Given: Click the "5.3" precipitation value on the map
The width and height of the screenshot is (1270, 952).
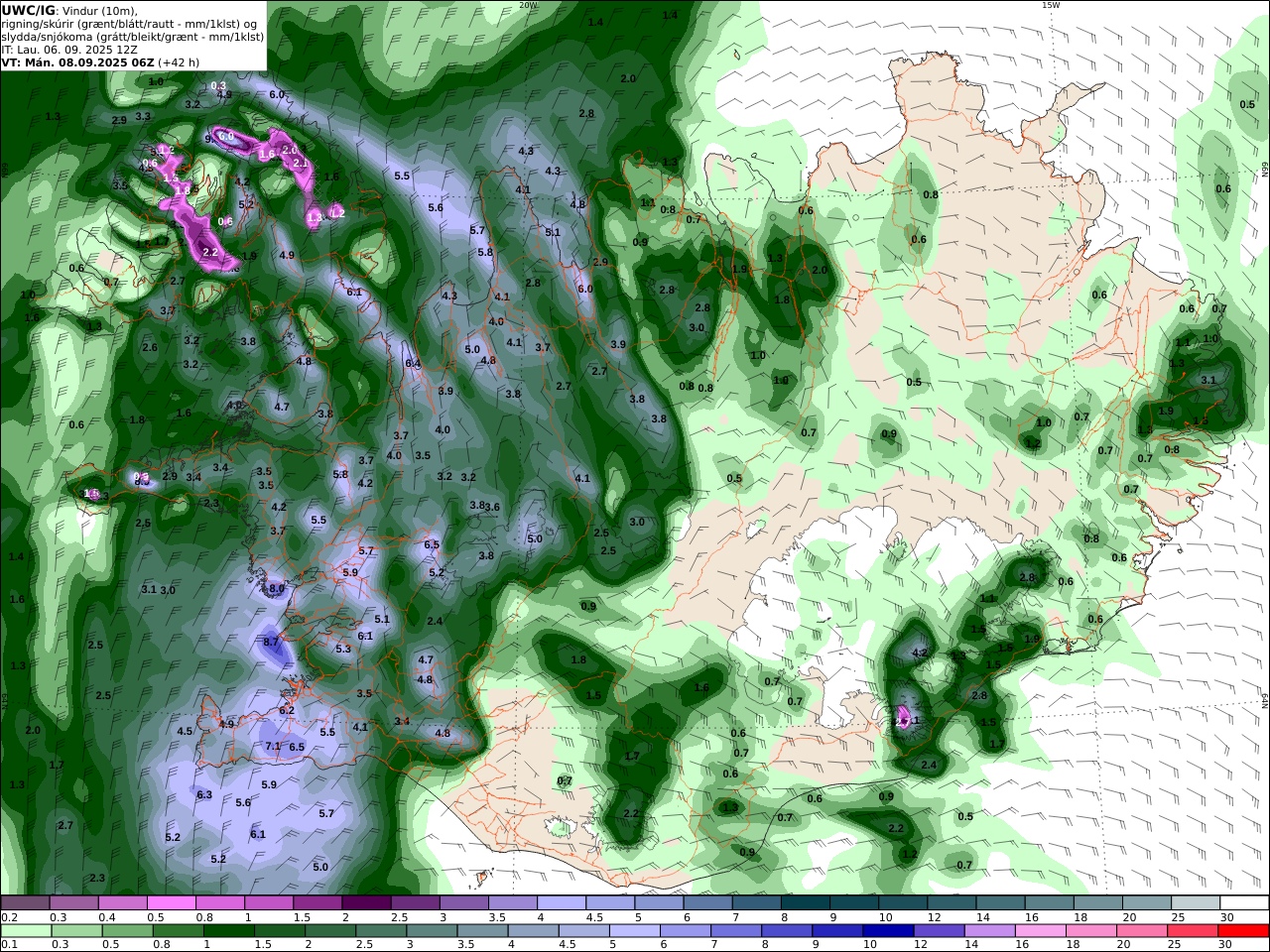Looking at the screenshot, I should tap(343, 649).
